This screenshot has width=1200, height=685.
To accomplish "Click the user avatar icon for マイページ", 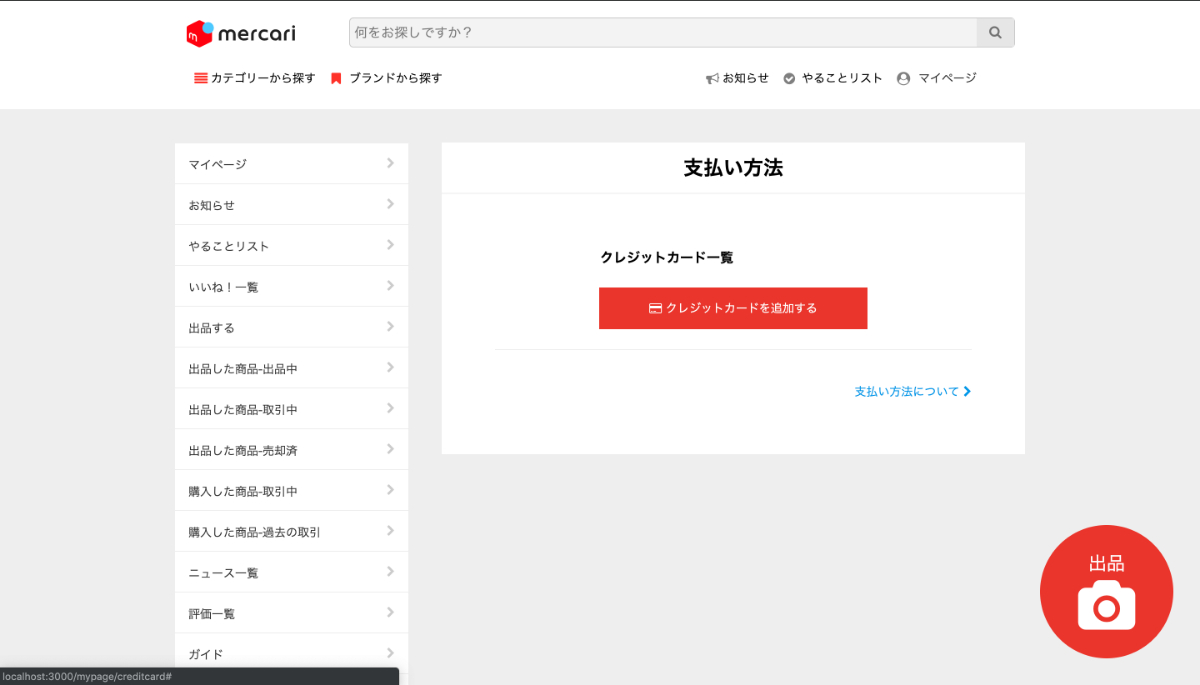I will coord(904,78).
